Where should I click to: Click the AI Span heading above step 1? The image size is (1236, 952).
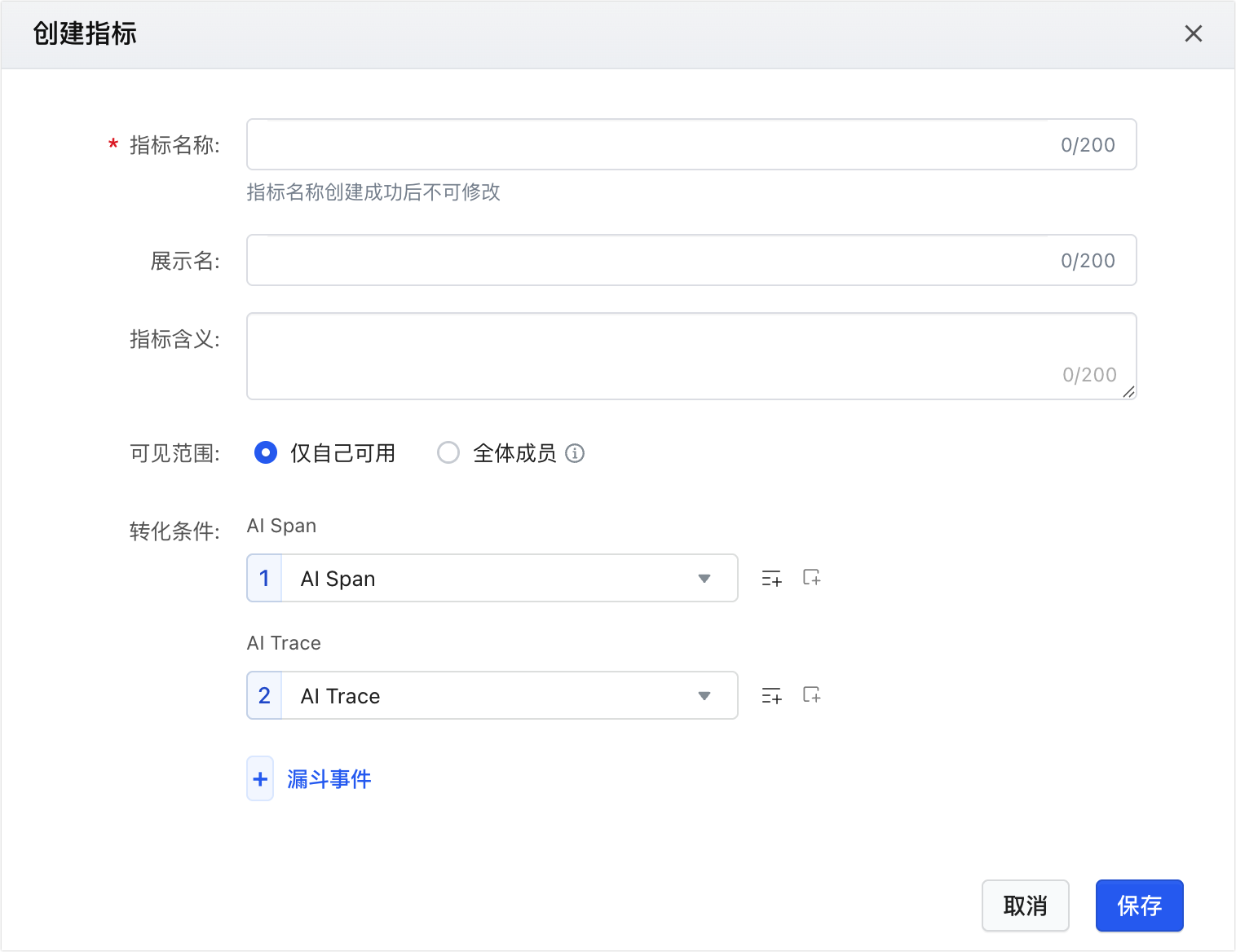pos(281,526)
